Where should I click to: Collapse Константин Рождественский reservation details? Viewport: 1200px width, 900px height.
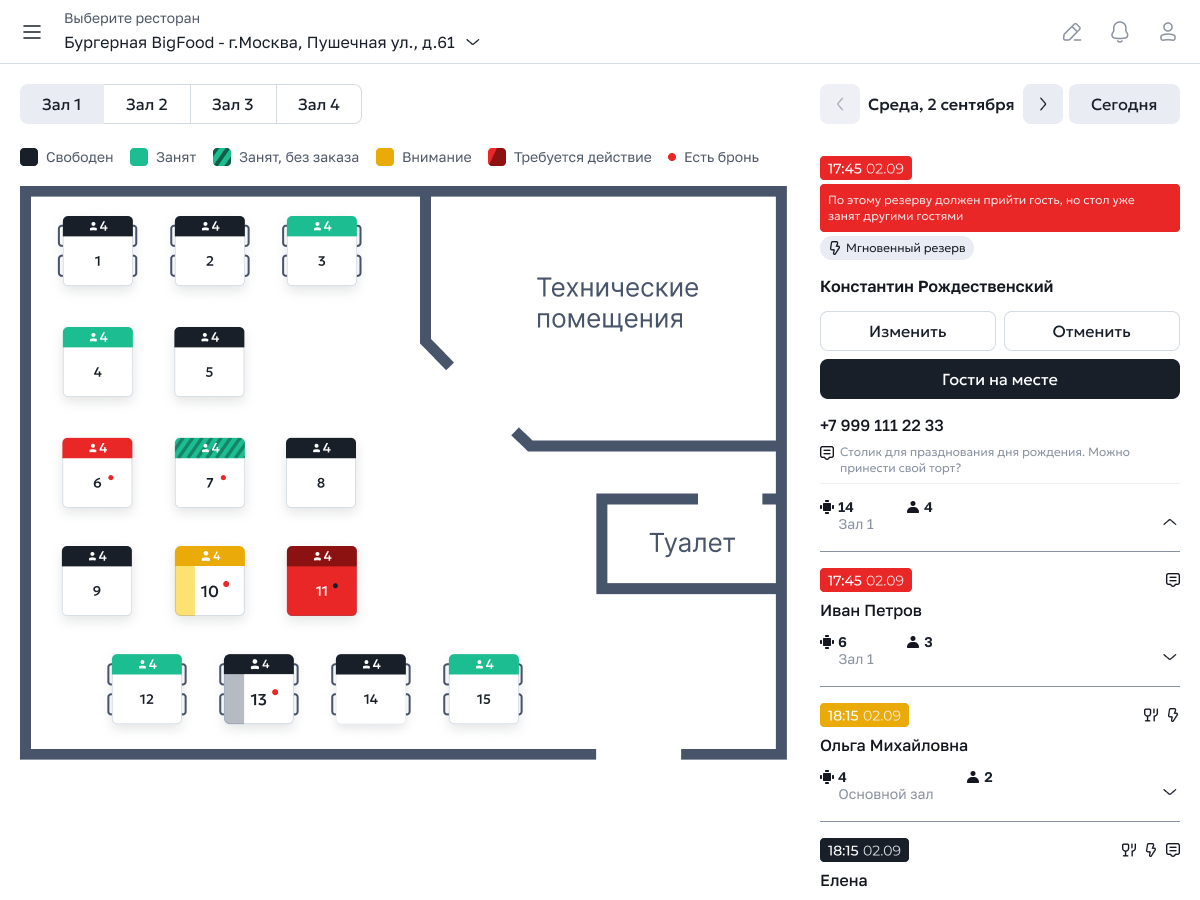[1170, 522]
